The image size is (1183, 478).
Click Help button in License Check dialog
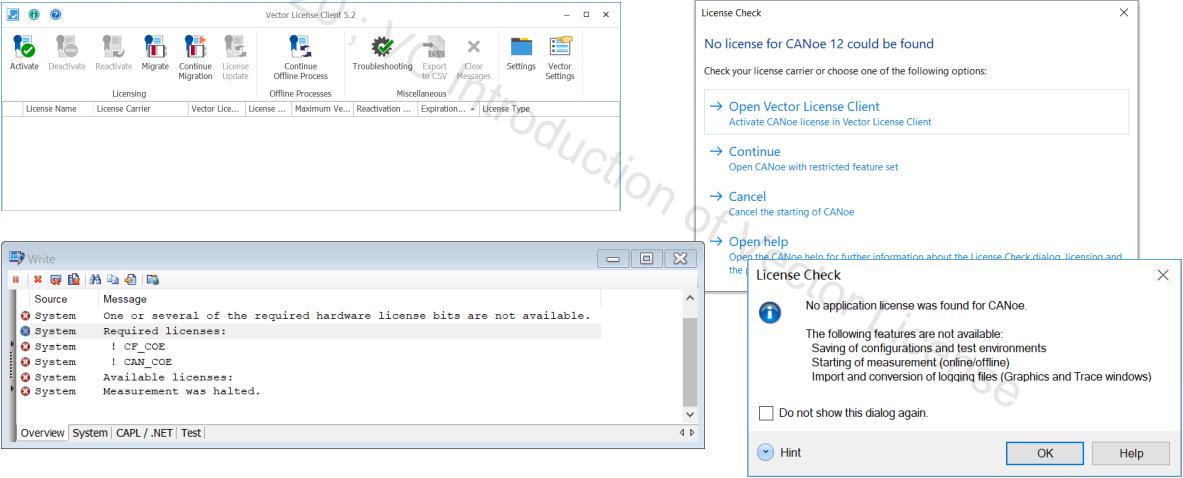(x=1131, y=453)
